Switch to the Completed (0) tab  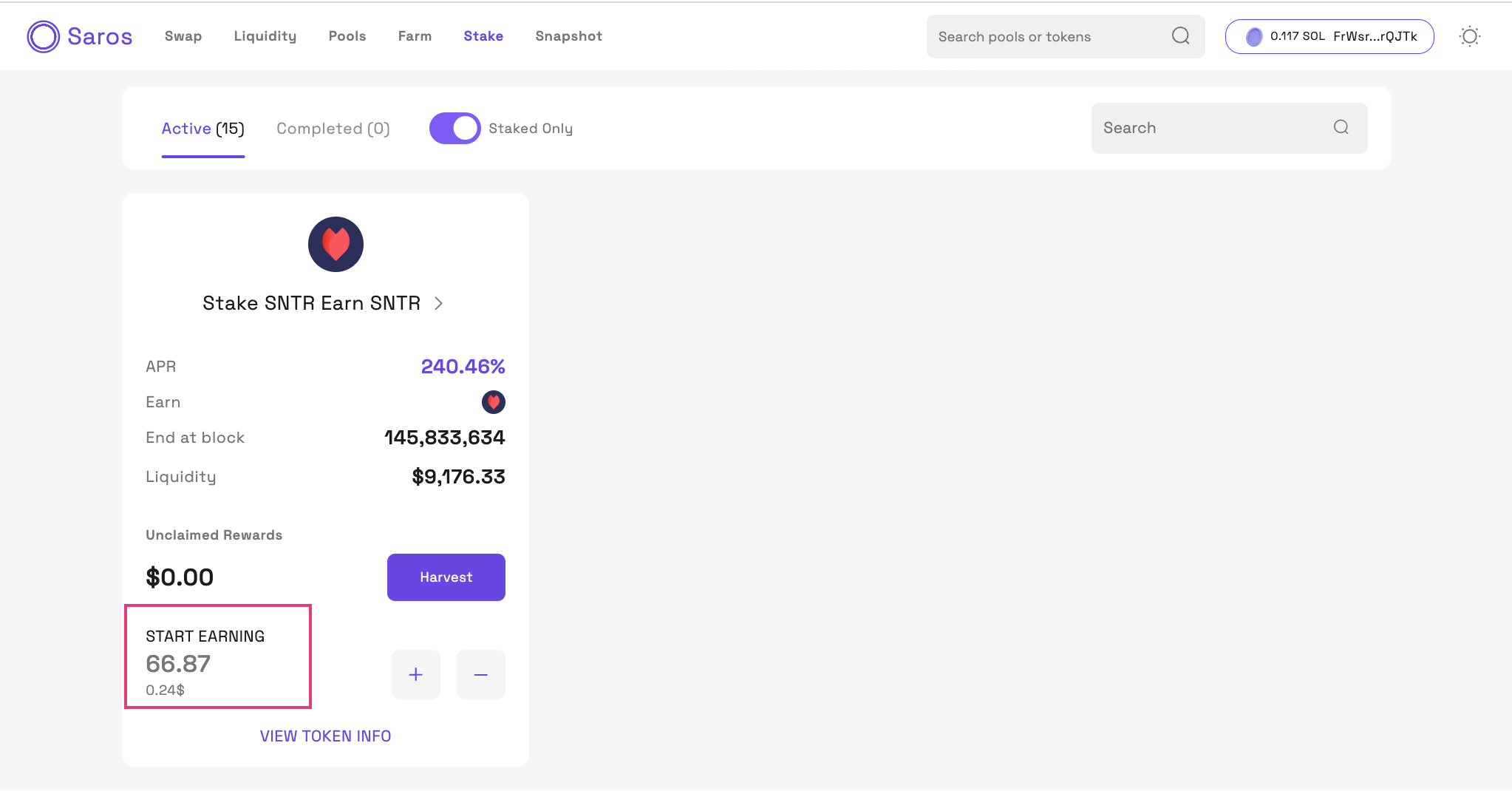pos(333,129)
